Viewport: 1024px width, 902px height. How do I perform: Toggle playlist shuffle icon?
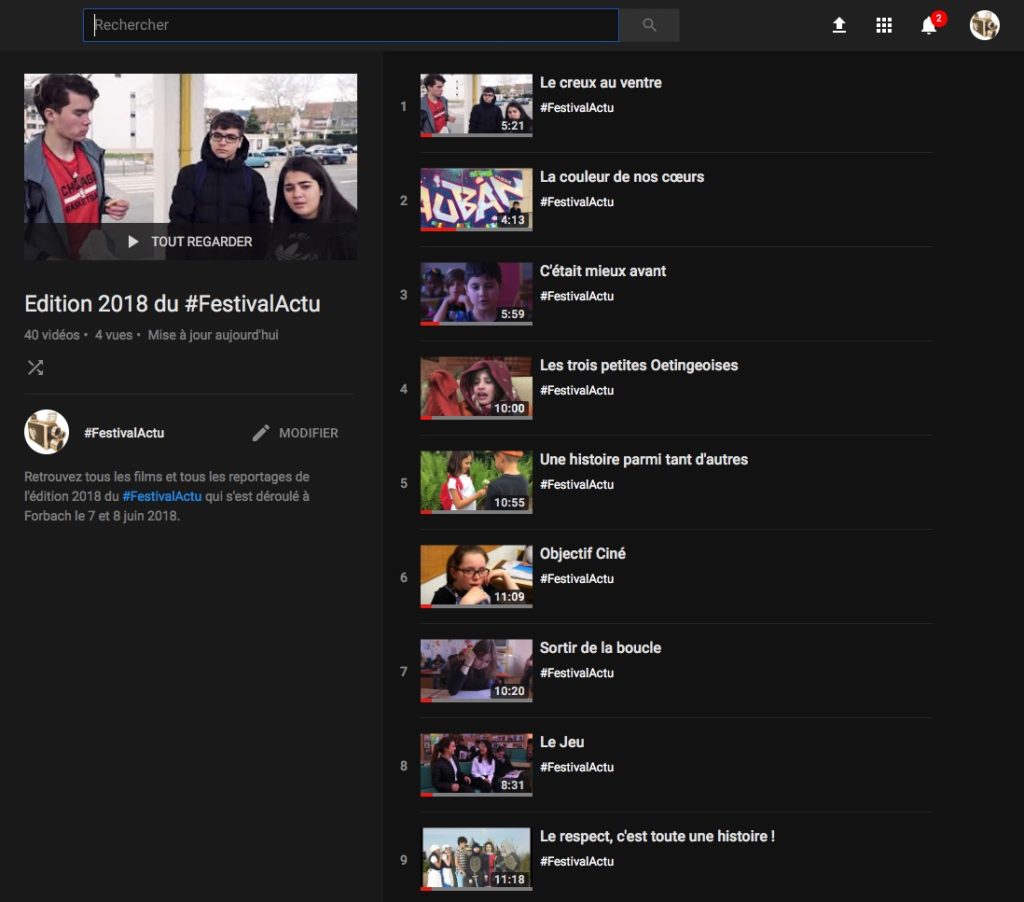point(35,367)
